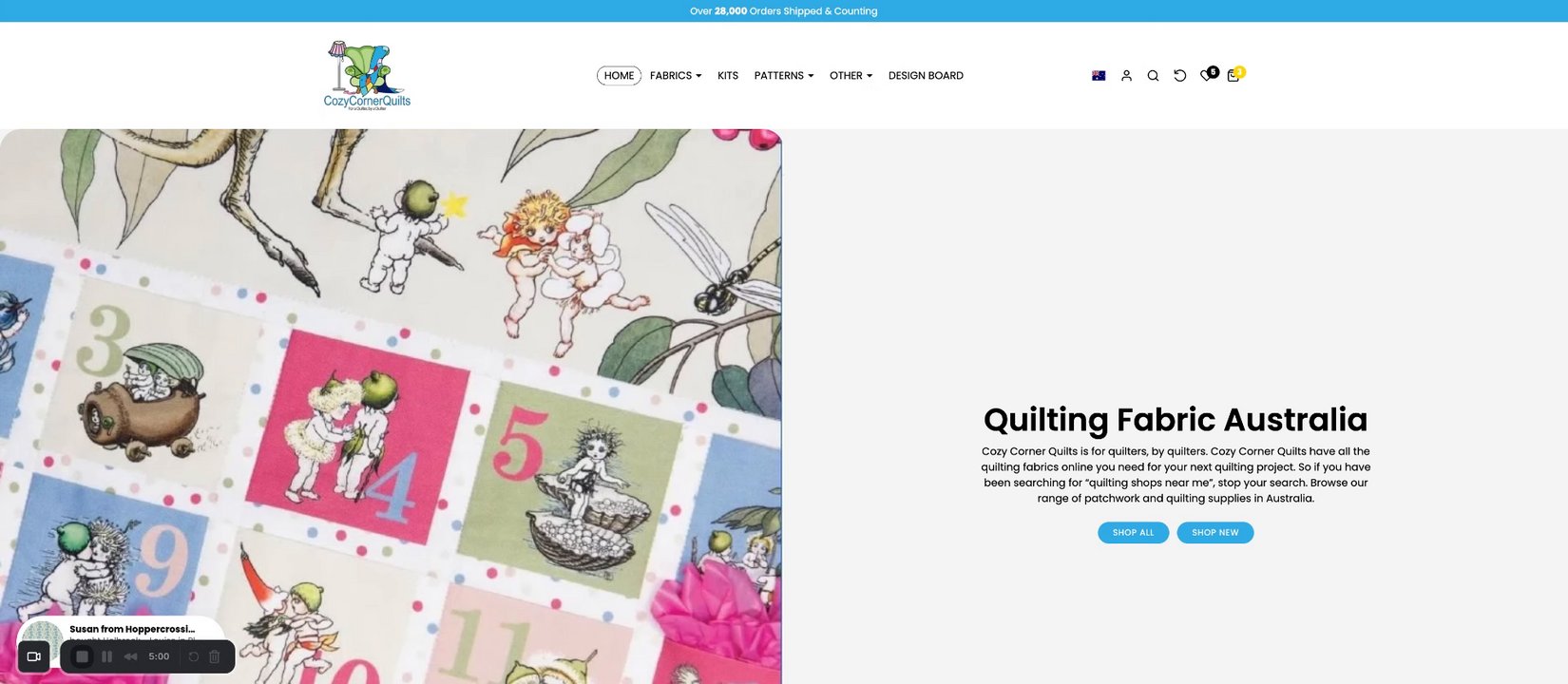
Task: Open the account login icon
Action: click(x=1126, y=76)
